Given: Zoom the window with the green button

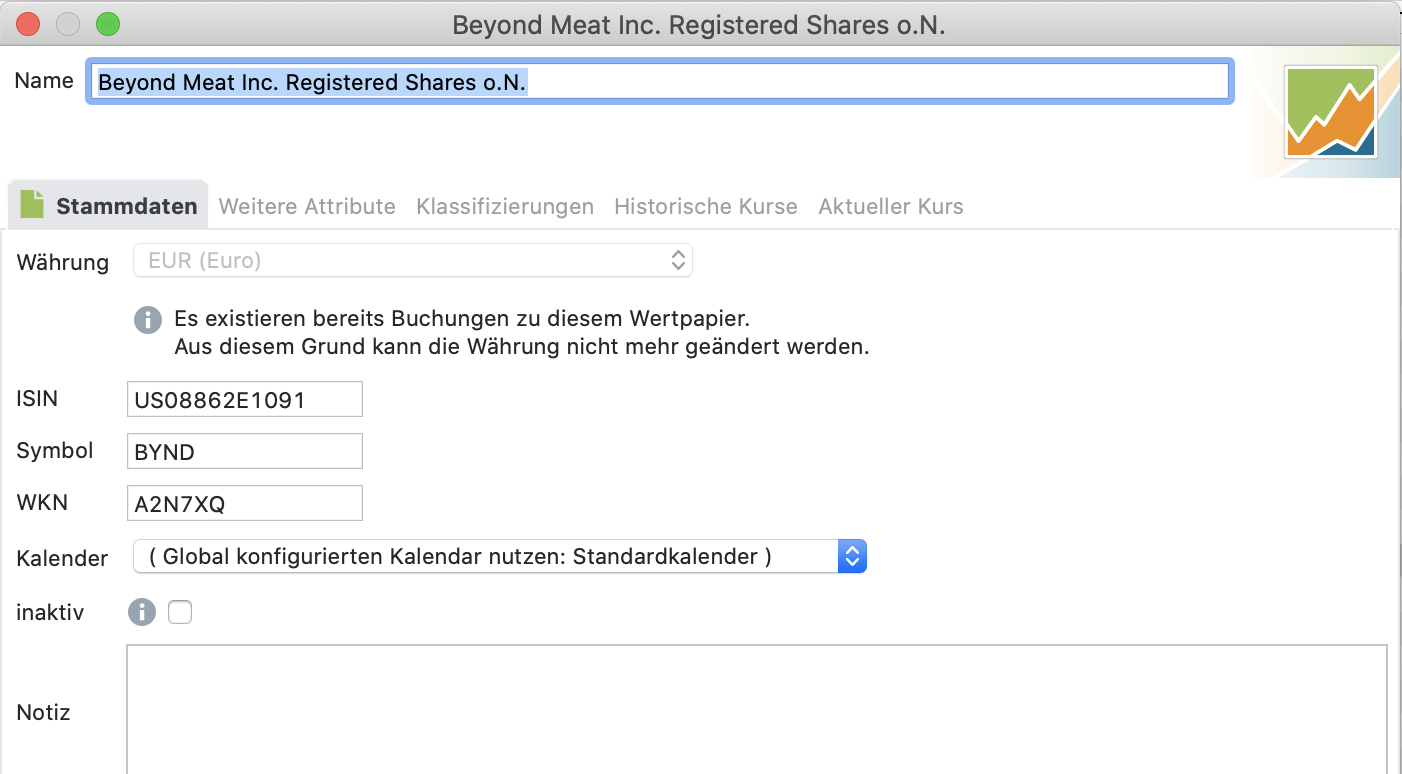Looking at the screenshot, I should point(107,24).
